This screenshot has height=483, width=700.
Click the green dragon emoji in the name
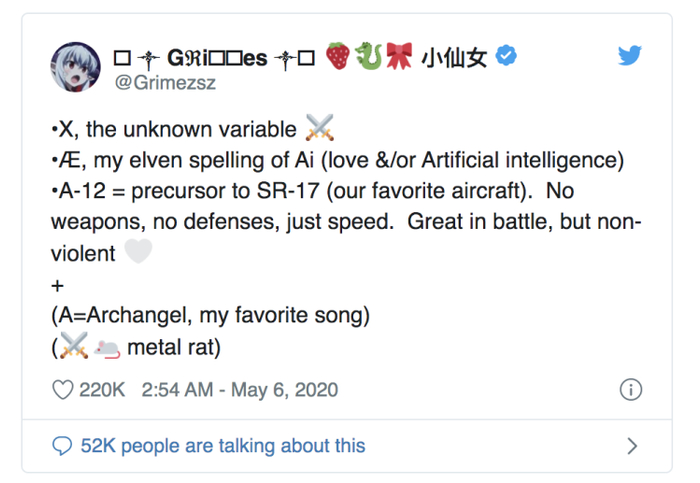tap(370, 57)
